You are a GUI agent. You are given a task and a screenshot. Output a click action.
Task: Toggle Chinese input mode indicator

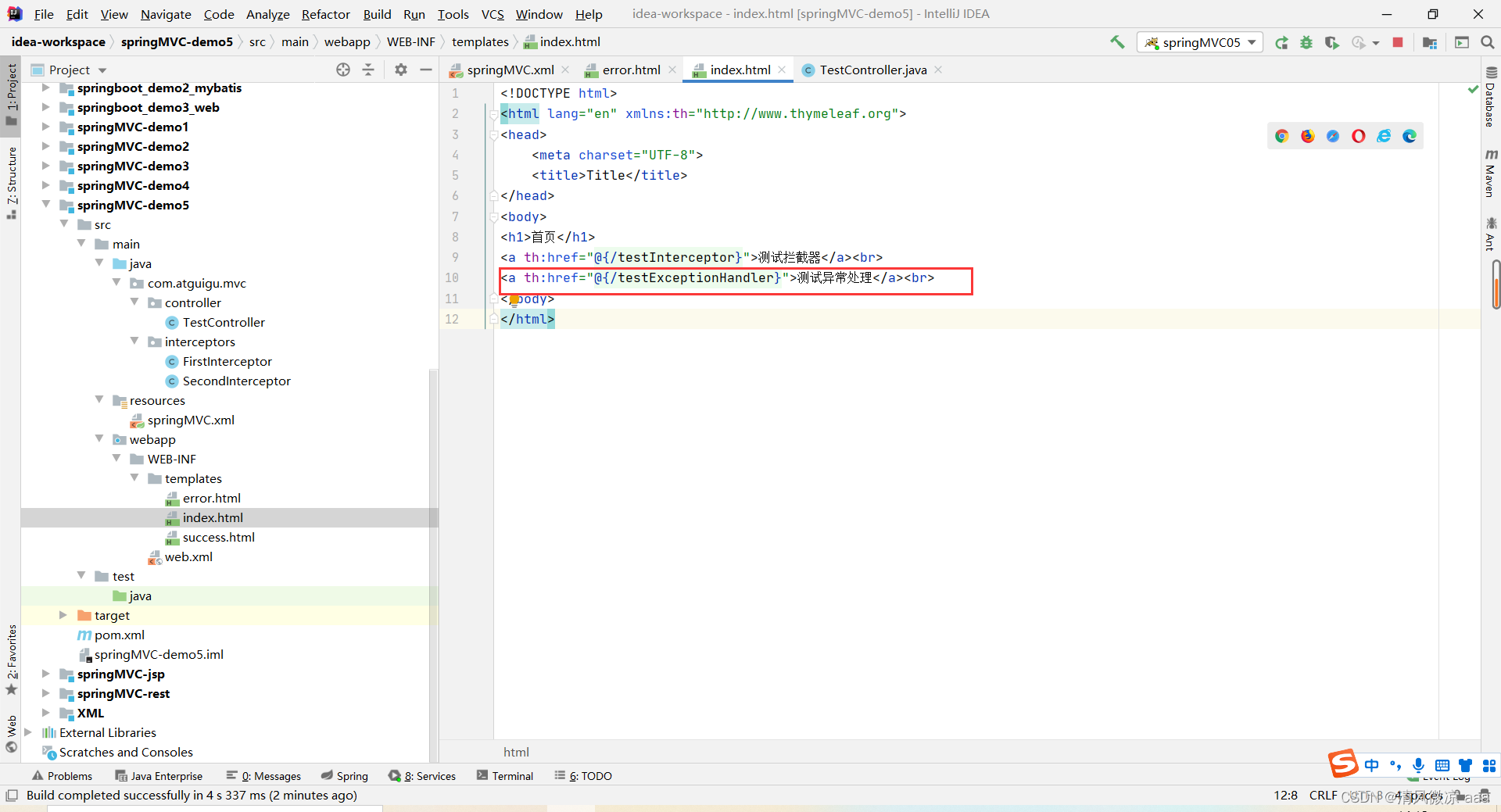pos(1372,765)
